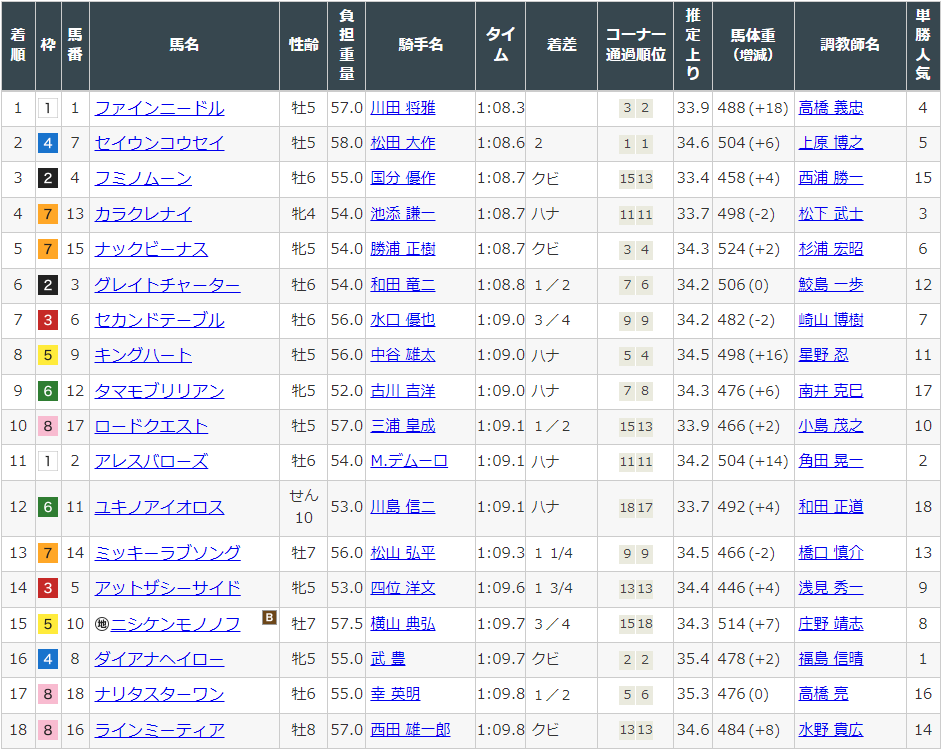Click black frame 2 badge in フミノムーン row

[48, 179]
